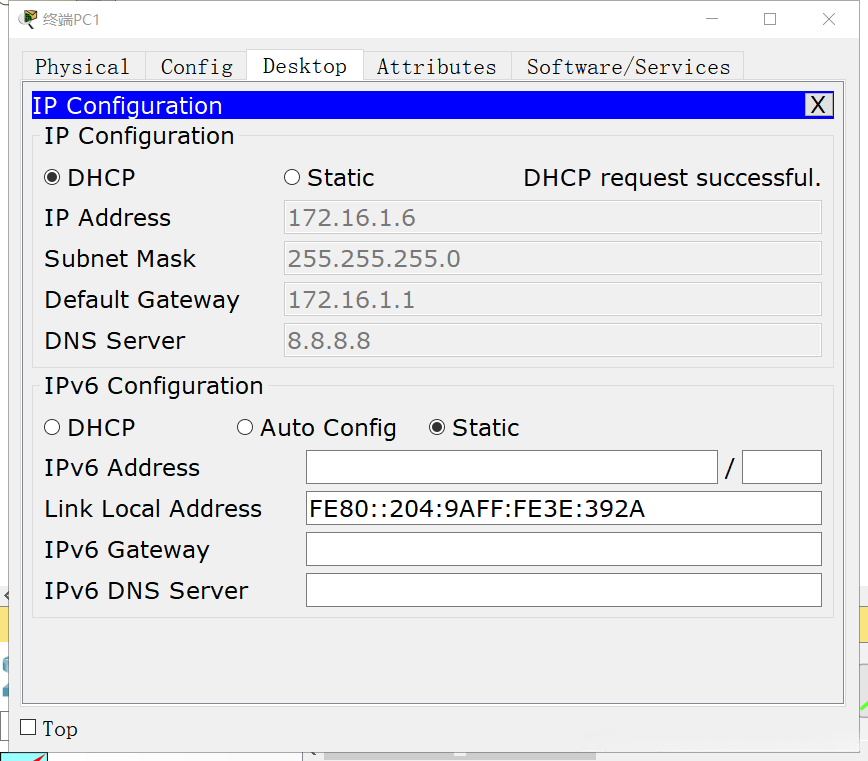Click the IPv6 Address input field

511,467
